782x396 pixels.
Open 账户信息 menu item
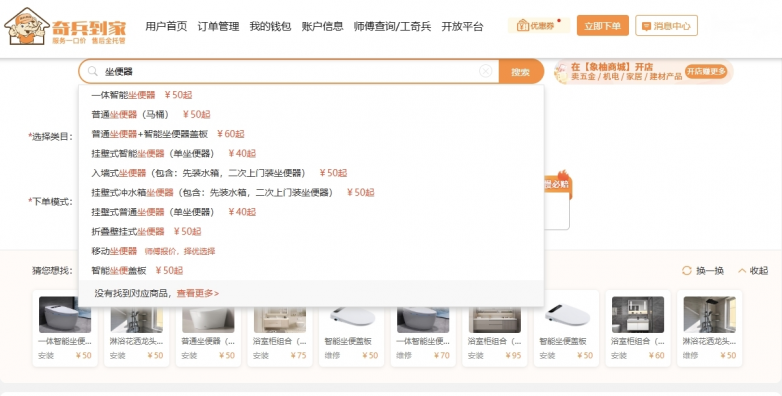pyautogui.click(x=322, y=26)
